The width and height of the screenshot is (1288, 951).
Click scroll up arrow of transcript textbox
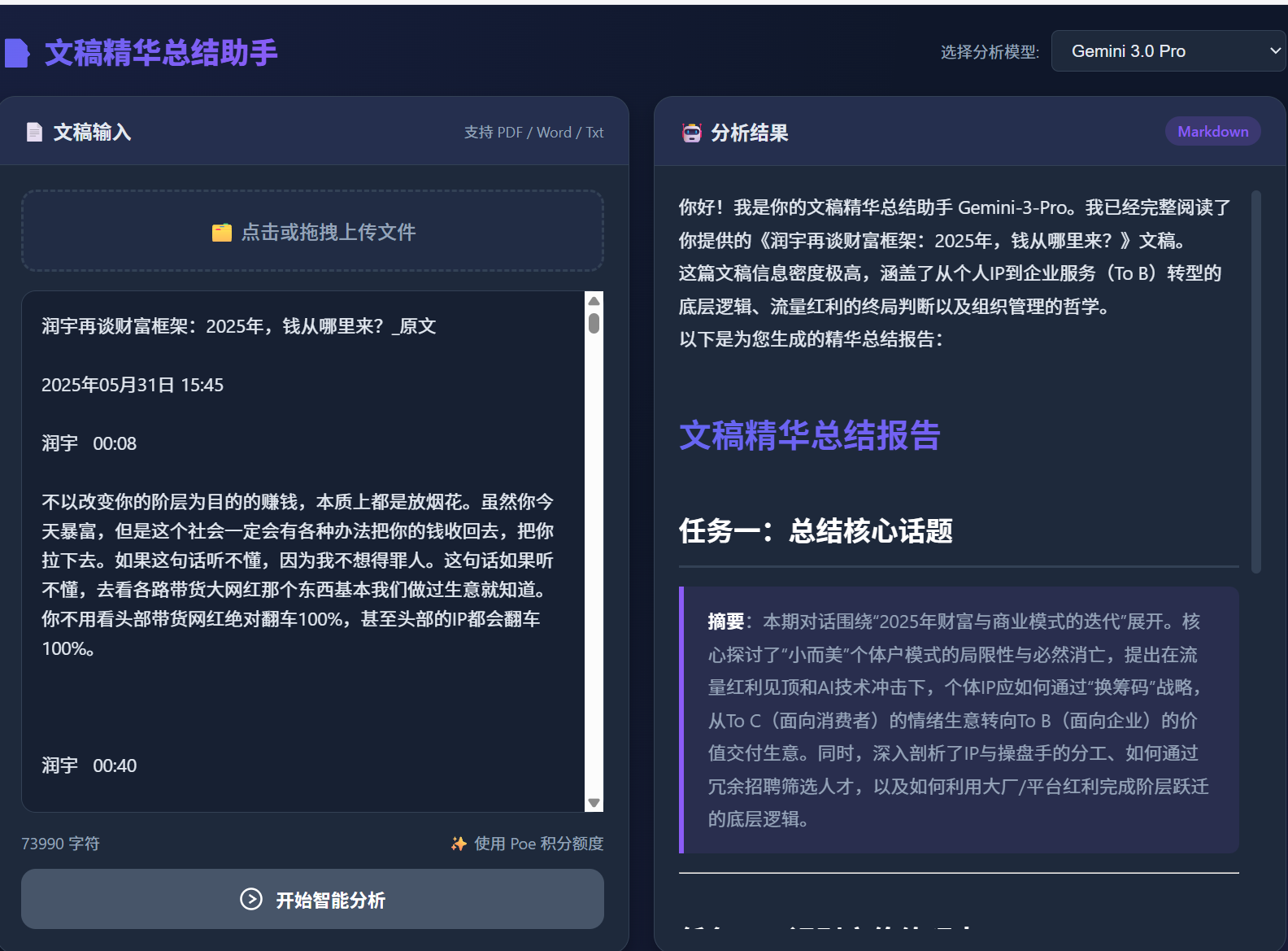tap(594, 301)
